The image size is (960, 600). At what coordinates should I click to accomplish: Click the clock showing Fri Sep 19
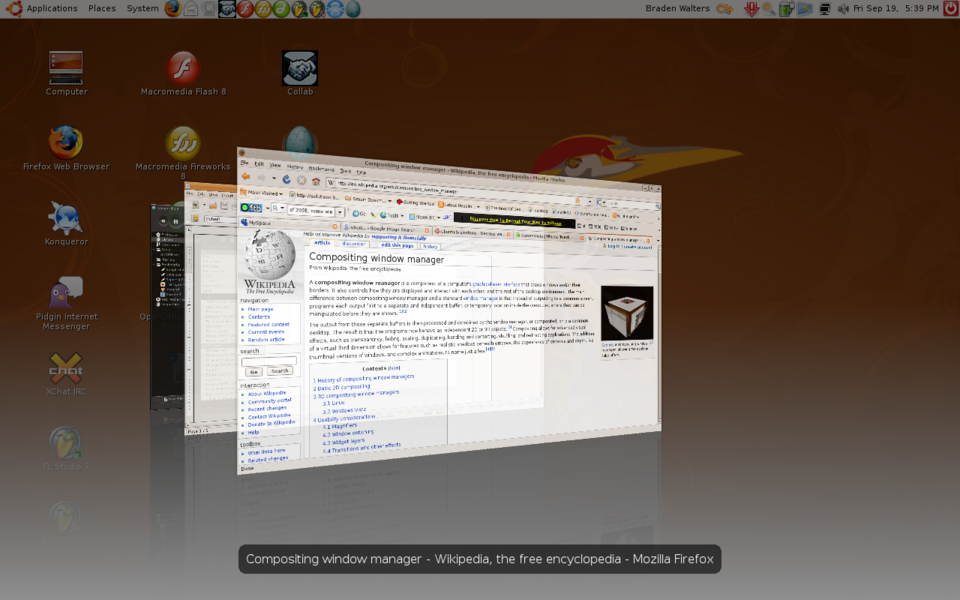point(896,9)
